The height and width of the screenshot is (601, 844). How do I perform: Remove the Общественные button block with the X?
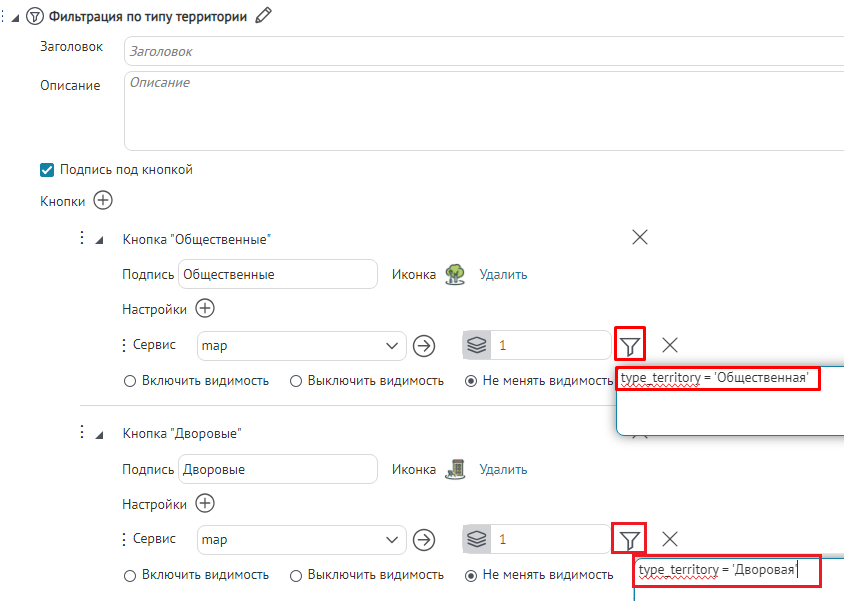coord(640,237)
